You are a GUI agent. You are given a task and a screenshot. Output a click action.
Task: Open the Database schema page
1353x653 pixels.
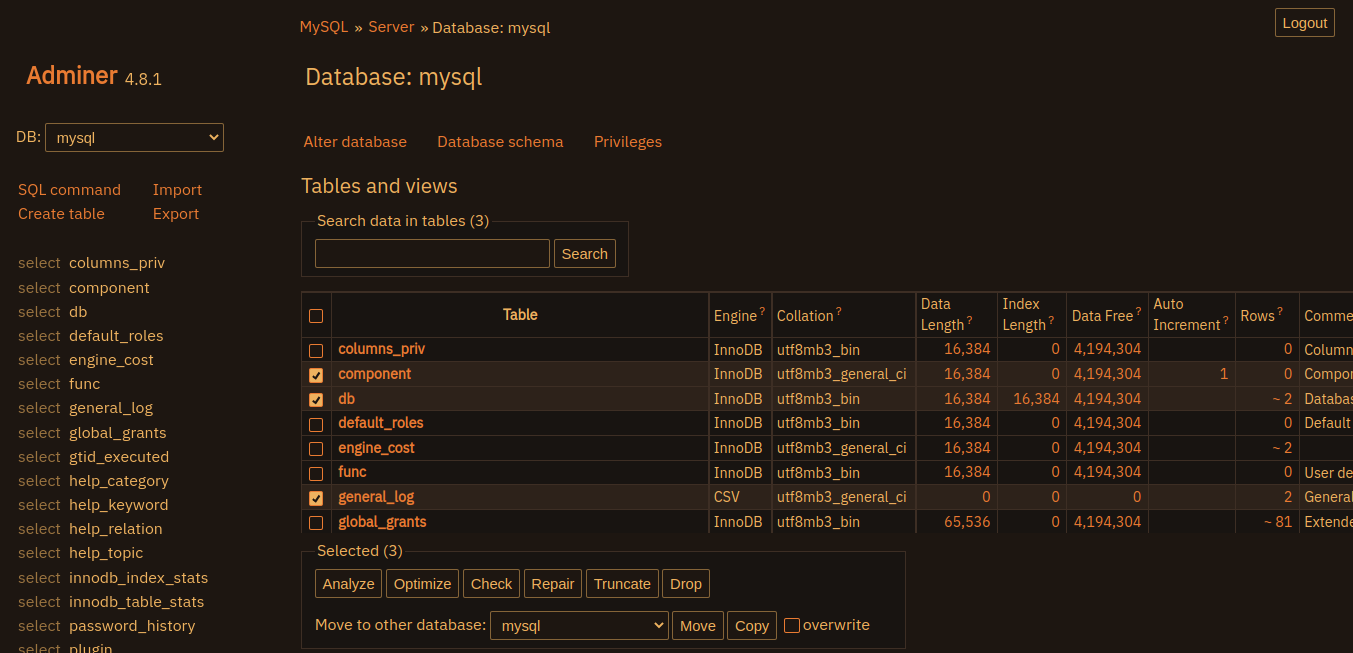coord(500,142)
